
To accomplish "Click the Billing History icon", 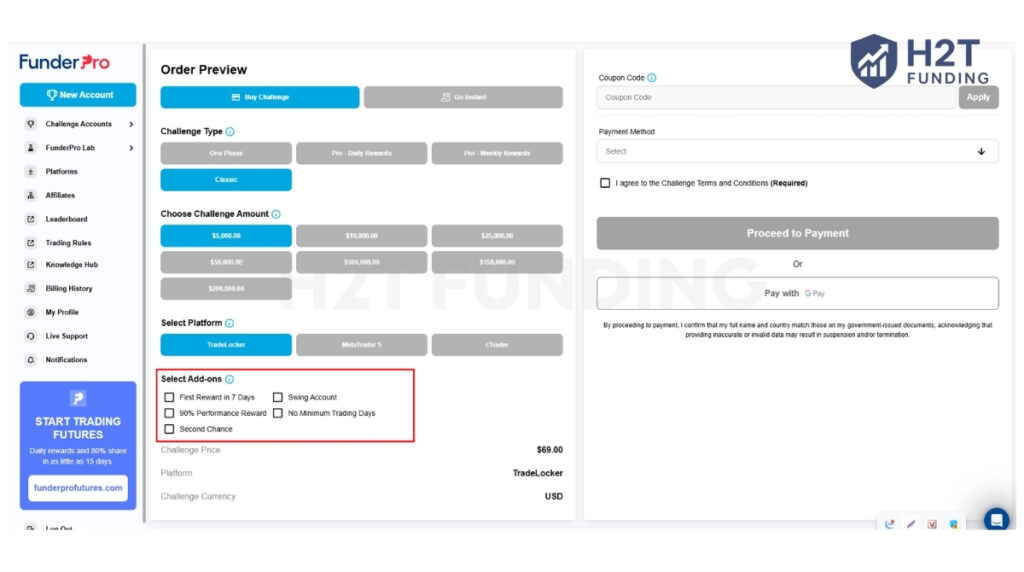I will 31,289.
